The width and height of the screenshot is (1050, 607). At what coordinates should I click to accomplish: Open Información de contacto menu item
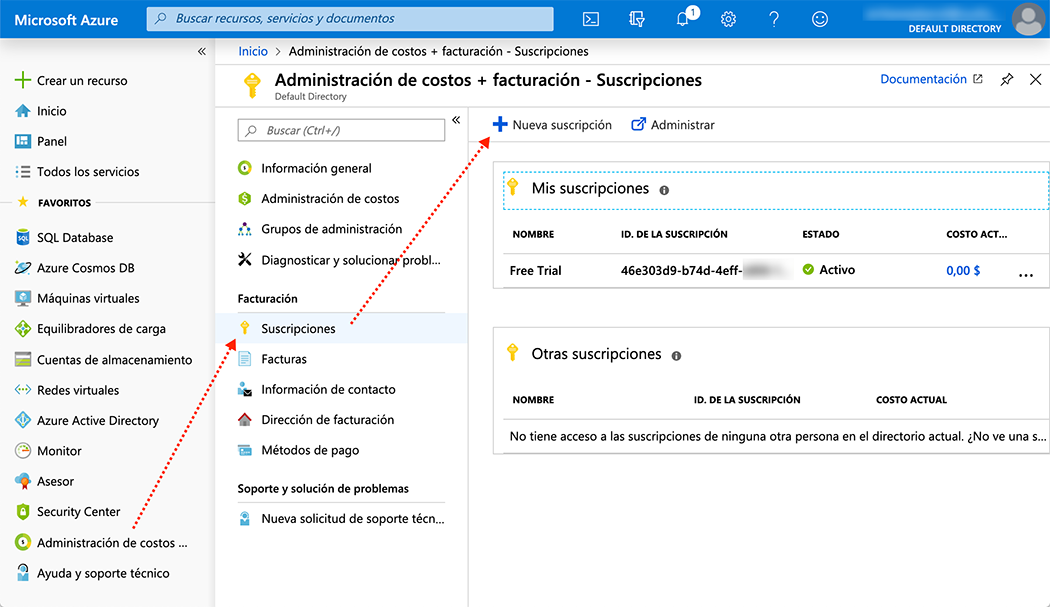point(317,389)
